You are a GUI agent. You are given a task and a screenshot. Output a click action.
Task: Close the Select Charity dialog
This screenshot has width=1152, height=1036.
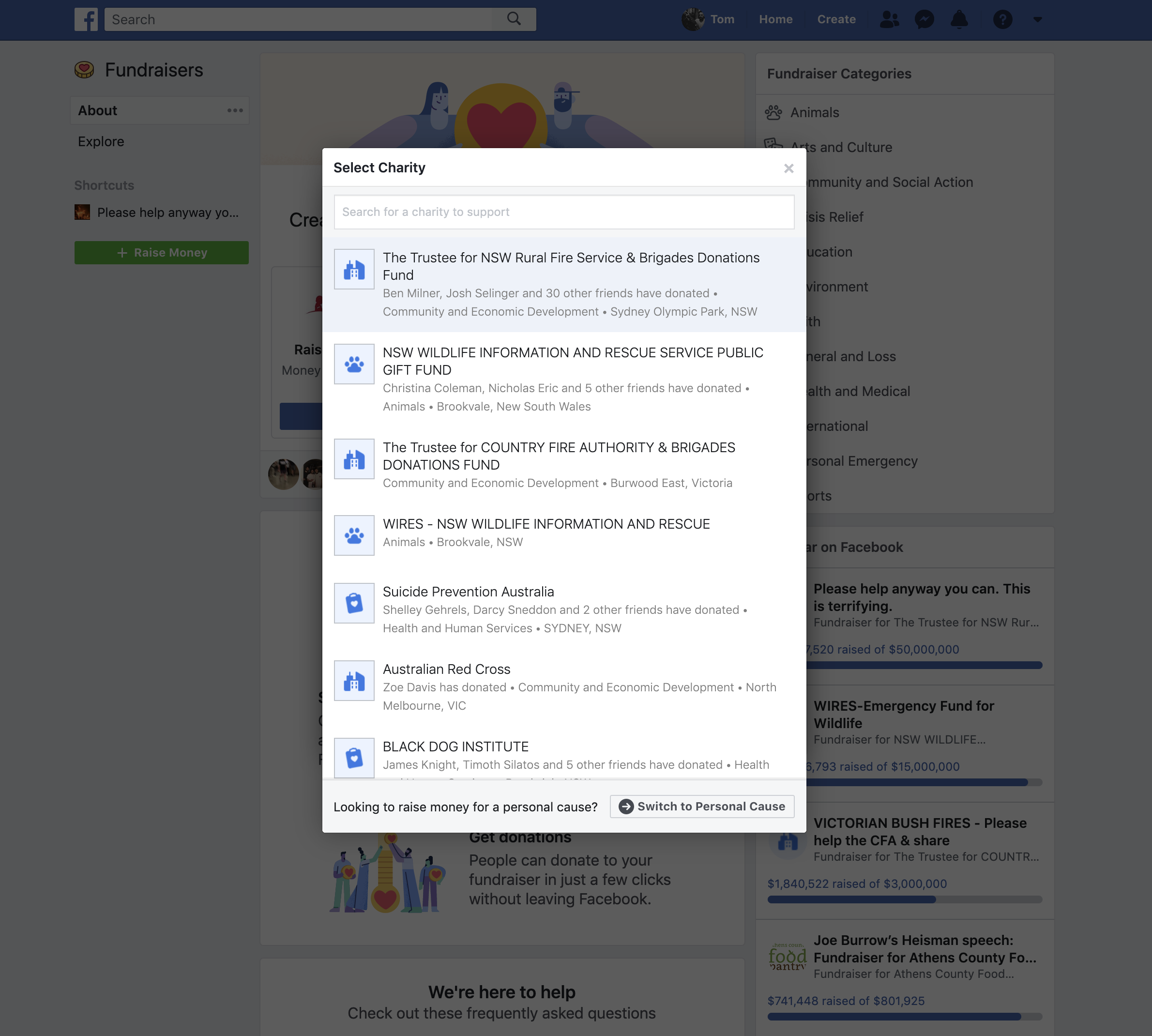coord(788,168)
